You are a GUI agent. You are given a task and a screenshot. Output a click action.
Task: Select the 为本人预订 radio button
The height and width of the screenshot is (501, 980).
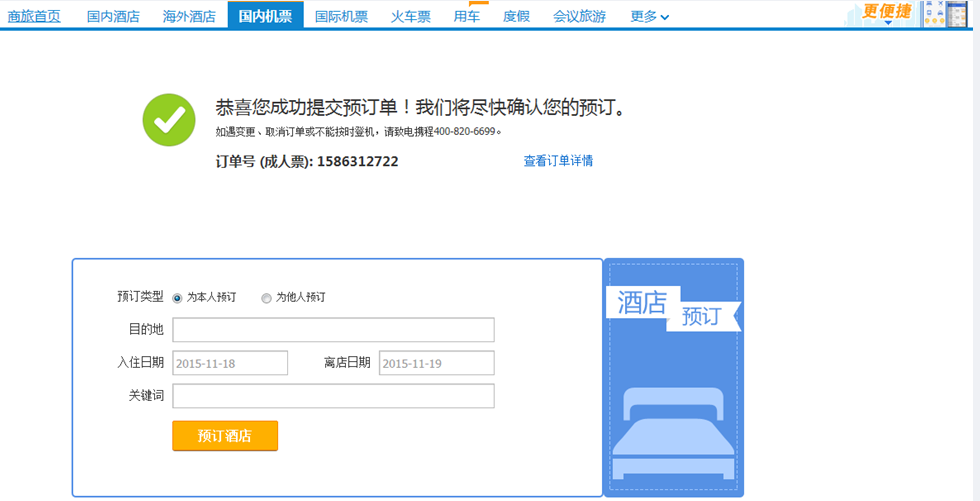tap(177, 298)
